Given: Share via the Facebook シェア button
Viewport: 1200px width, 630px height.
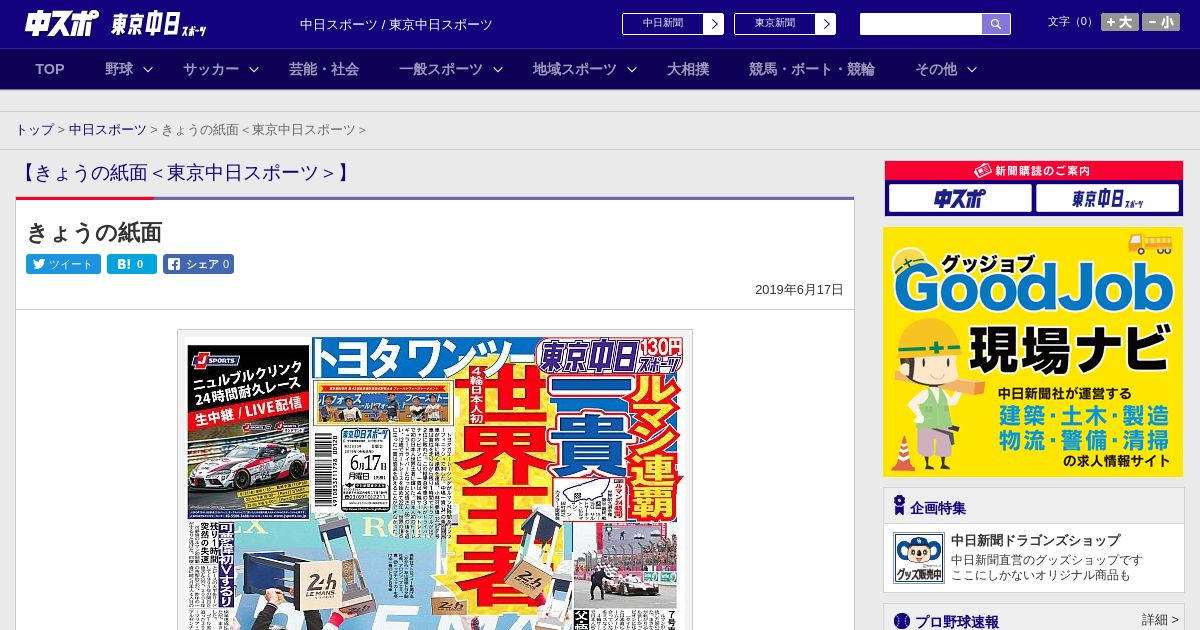Looking at the screenshot, I should (x=198, y=264).
